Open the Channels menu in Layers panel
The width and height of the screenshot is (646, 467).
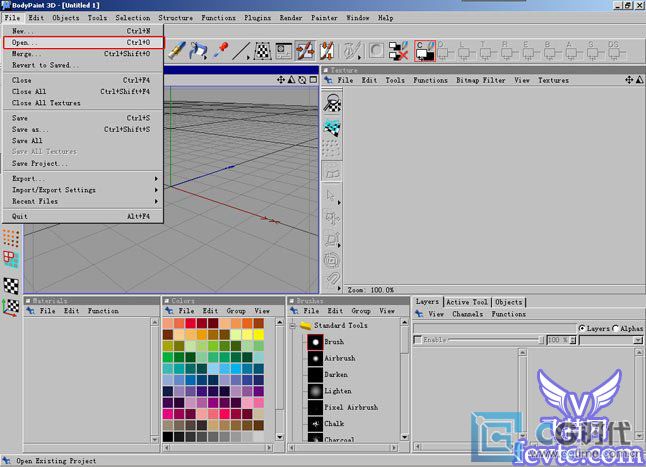[468, 314]
